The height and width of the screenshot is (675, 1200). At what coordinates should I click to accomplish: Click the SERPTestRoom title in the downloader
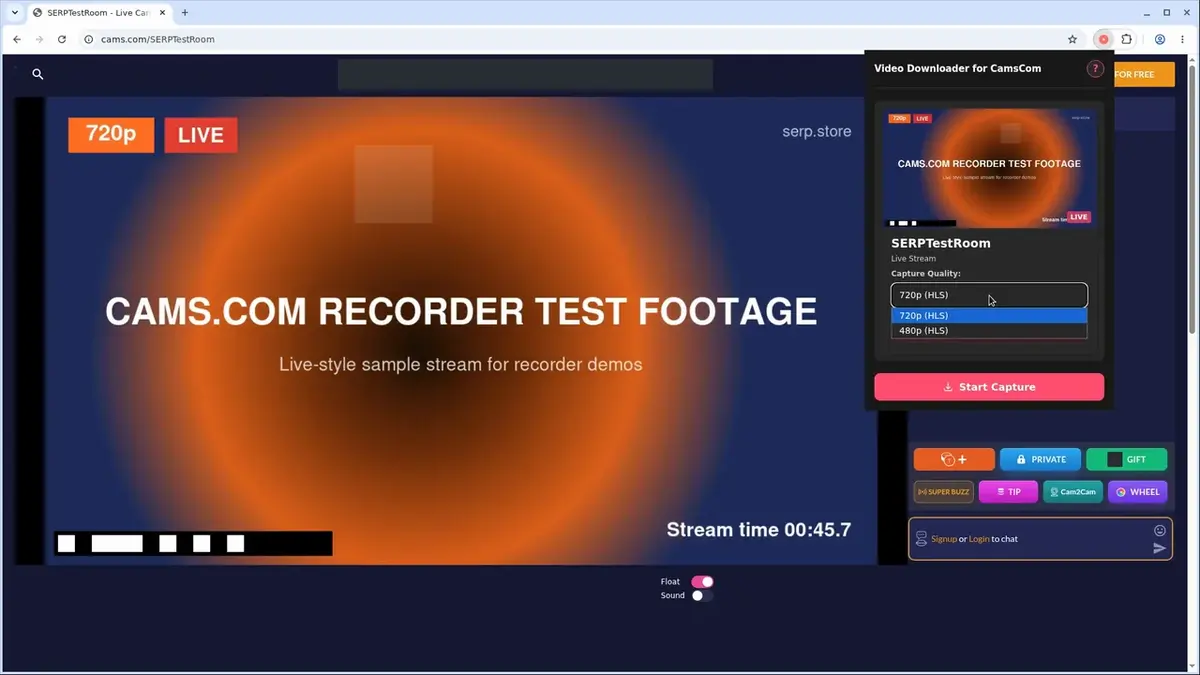(941, 243)
